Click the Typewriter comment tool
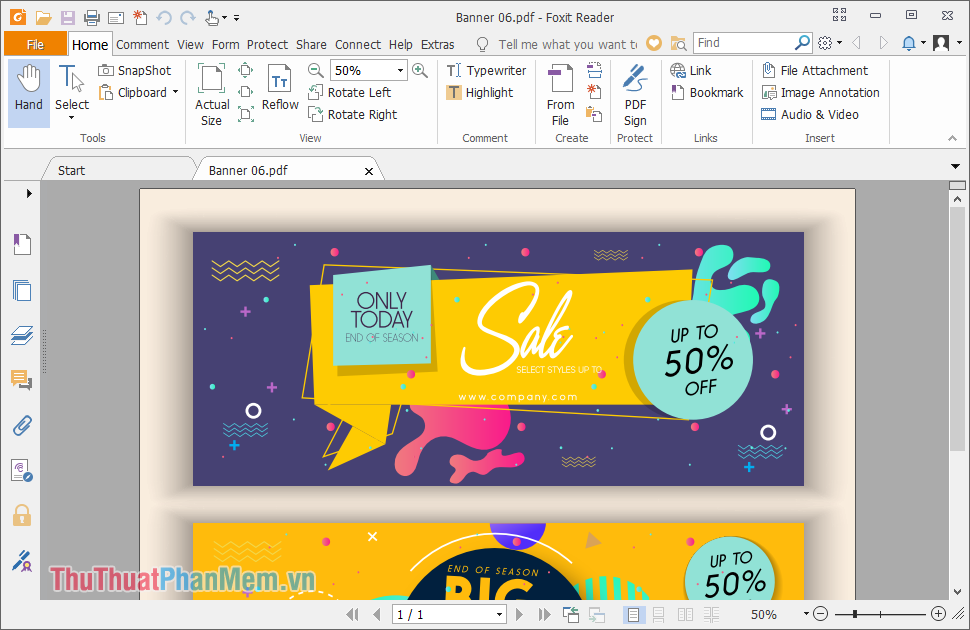The height and width of the screenshot is (630, 970). click(486, 71)
